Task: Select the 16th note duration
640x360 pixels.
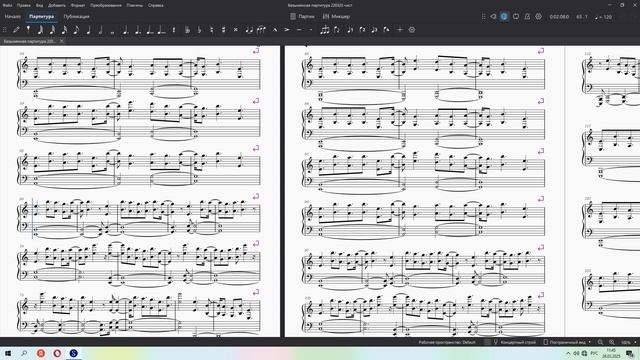Action: coord(64,29)
